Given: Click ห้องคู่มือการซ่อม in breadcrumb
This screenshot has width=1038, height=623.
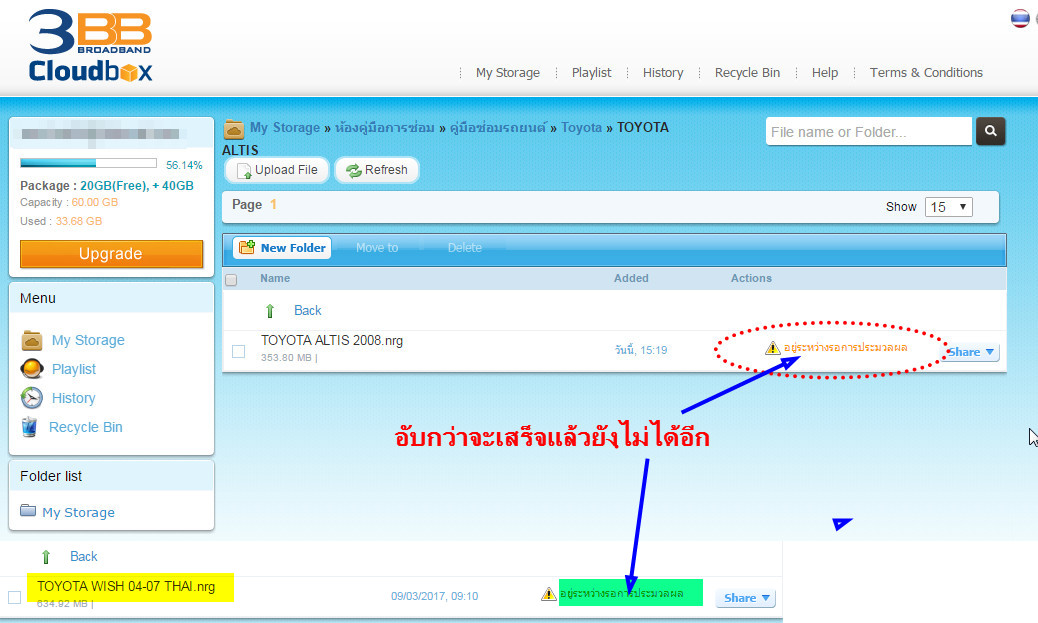Looking at the screenshot, I should pyautogui.click(x=385, y=128).
